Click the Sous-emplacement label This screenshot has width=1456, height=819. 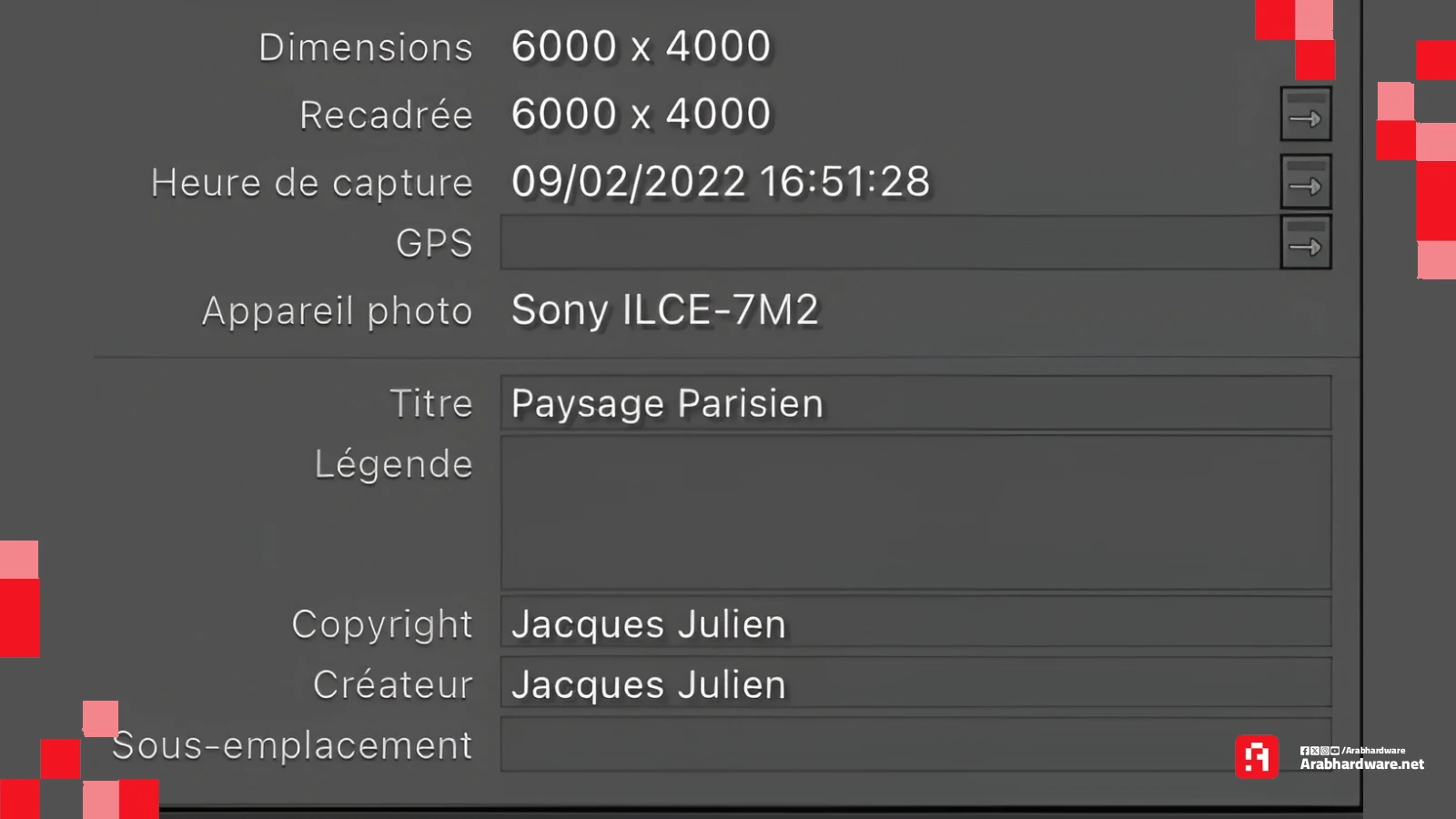point(291,745)
